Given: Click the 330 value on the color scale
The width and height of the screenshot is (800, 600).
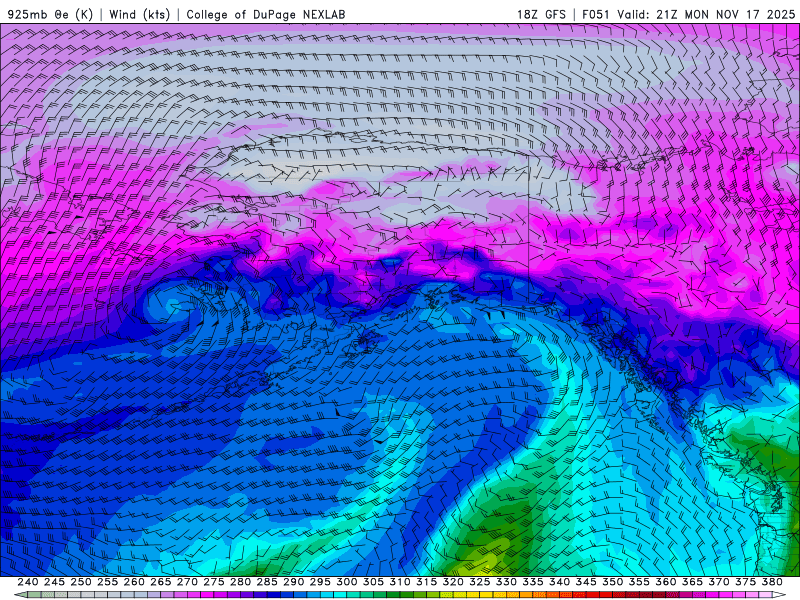Looking at the screenshot, I should click(x=506, y=582).
